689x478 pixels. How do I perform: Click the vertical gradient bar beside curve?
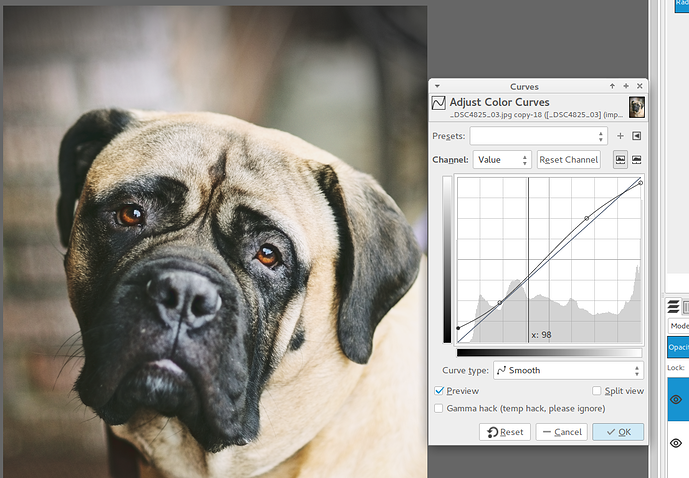pos(447,260)
